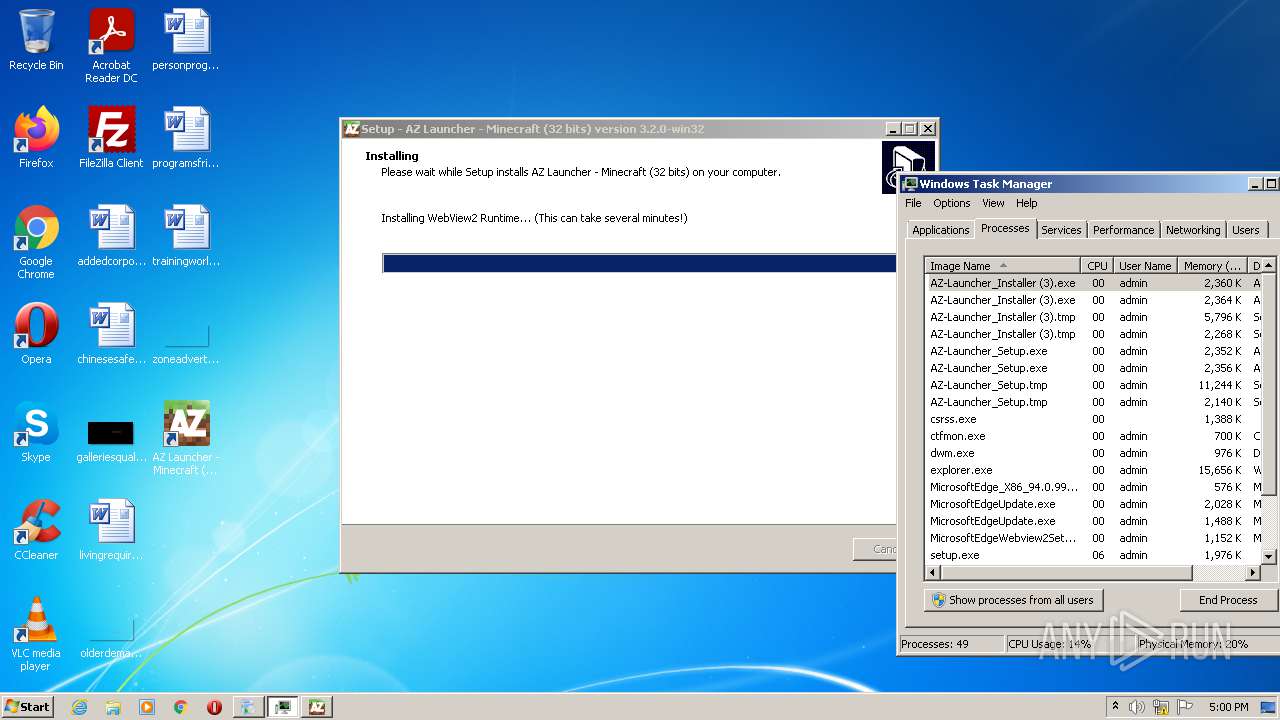Select the csrss.exe process row

[x=1092, y=419]
